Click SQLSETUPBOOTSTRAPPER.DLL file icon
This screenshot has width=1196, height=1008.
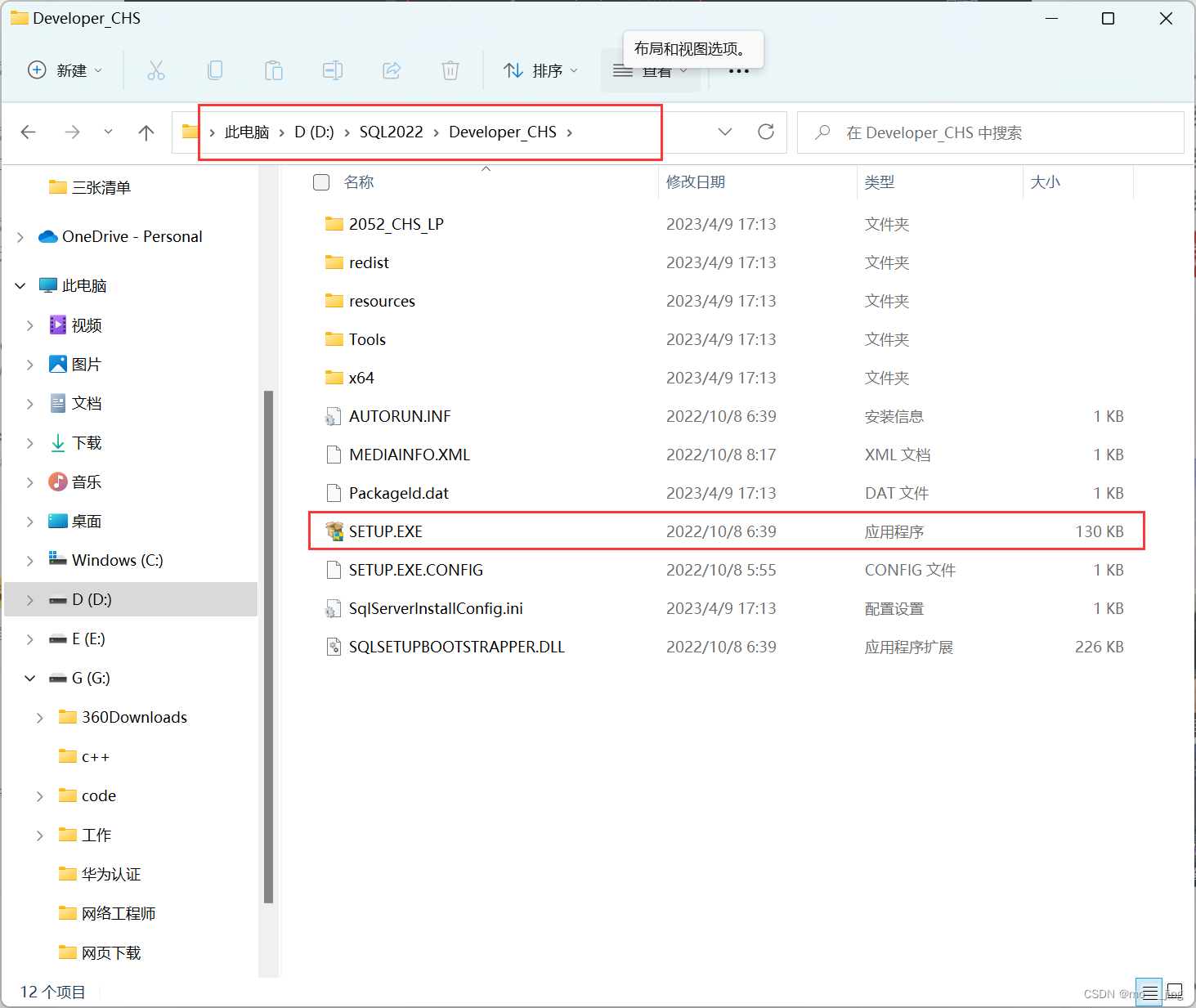coord(334,647)
